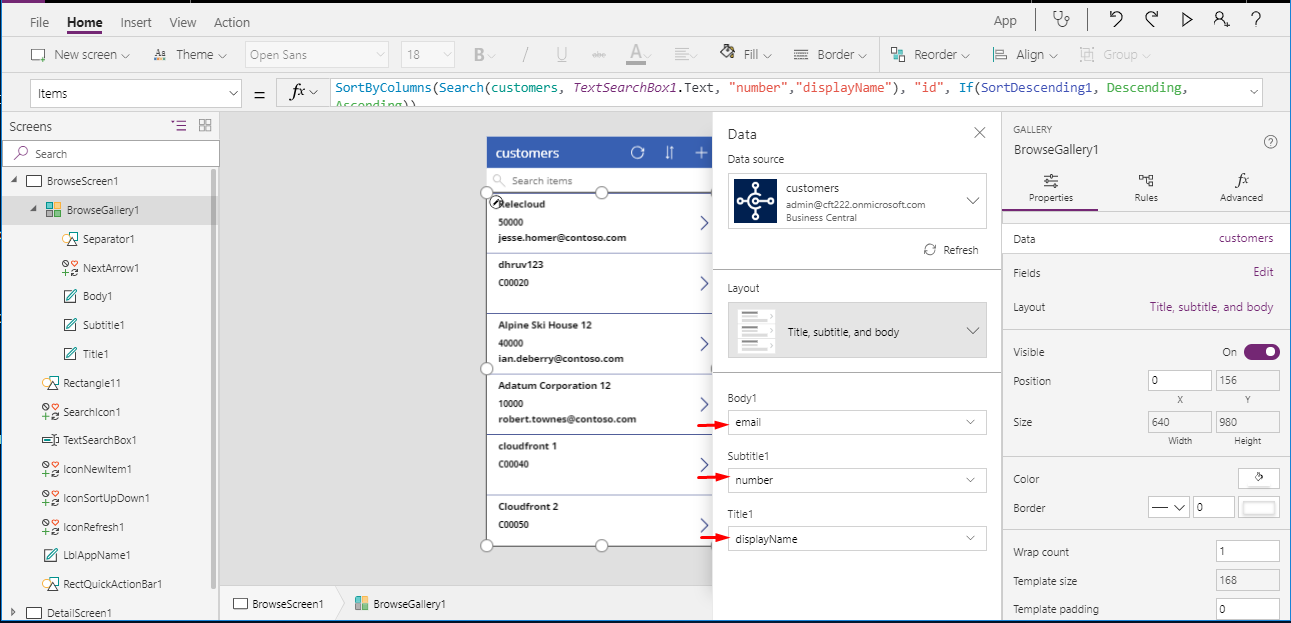
Task: Open Border dropdown in toolbar
Action: pyautogui.click(x=830, y=55)
